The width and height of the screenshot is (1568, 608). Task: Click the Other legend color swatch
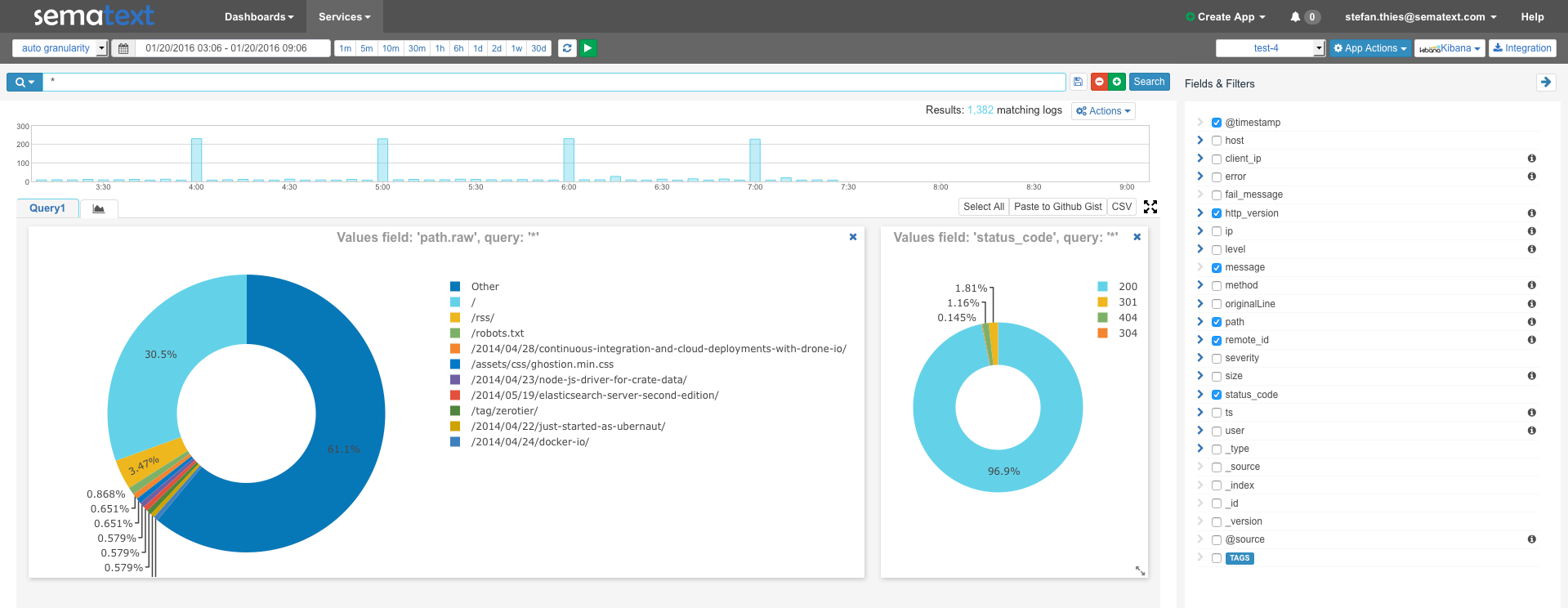455,287
